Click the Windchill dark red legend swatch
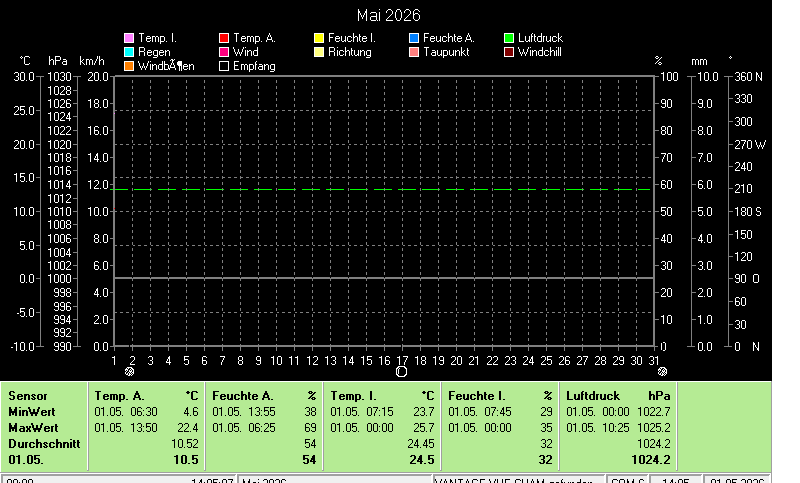This screenshot has height=483, width=800. point(509,52)
